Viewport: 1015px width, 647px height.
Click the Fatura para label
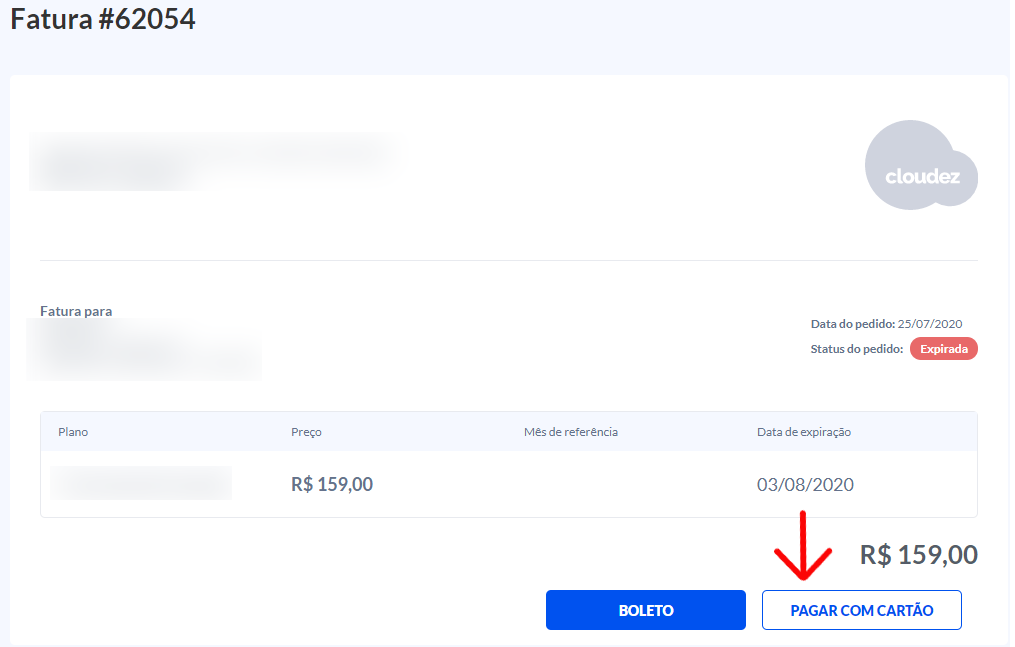[76, 311]
